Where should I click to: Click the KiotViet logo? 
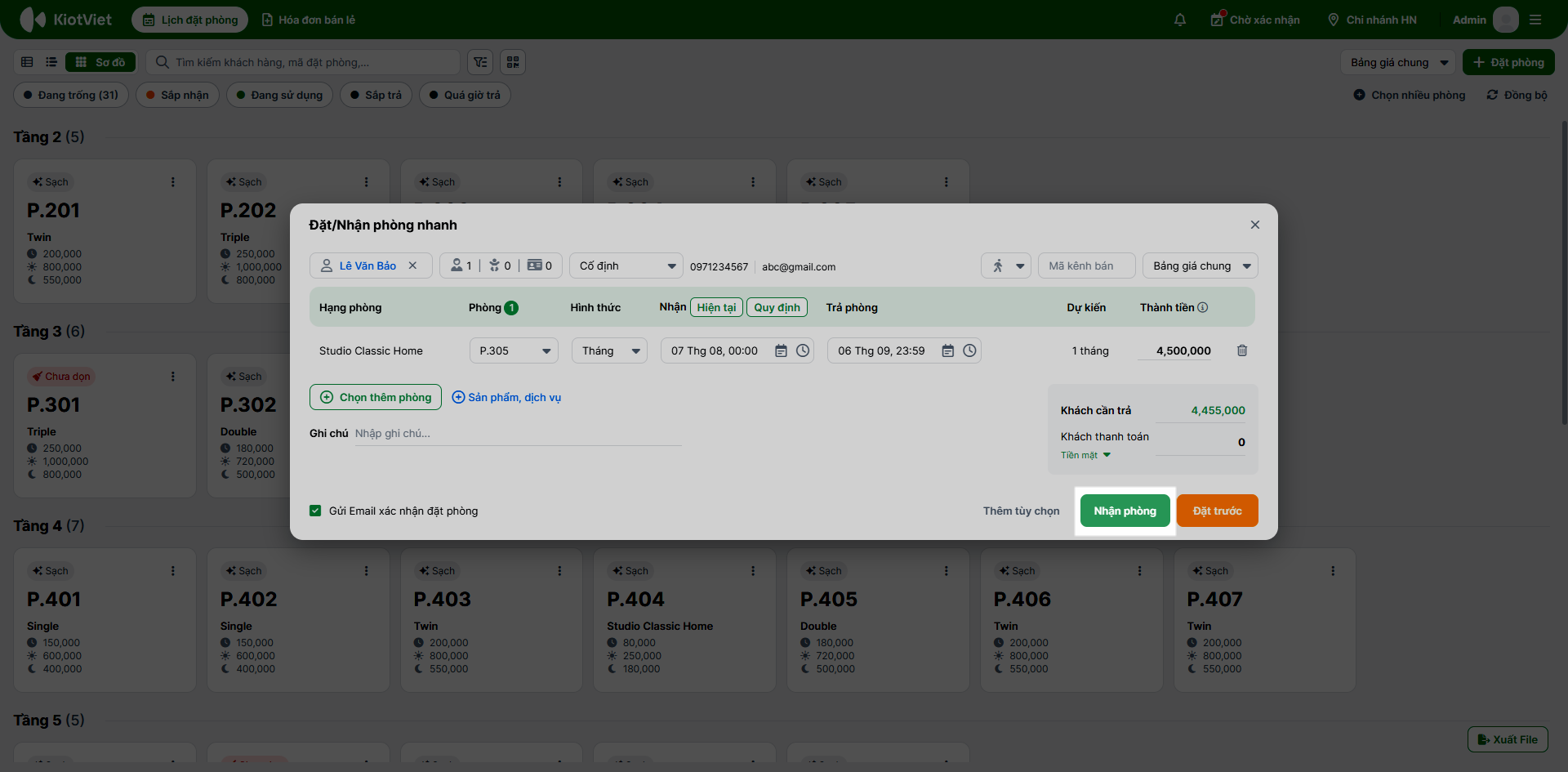click(x=65, y=20)
